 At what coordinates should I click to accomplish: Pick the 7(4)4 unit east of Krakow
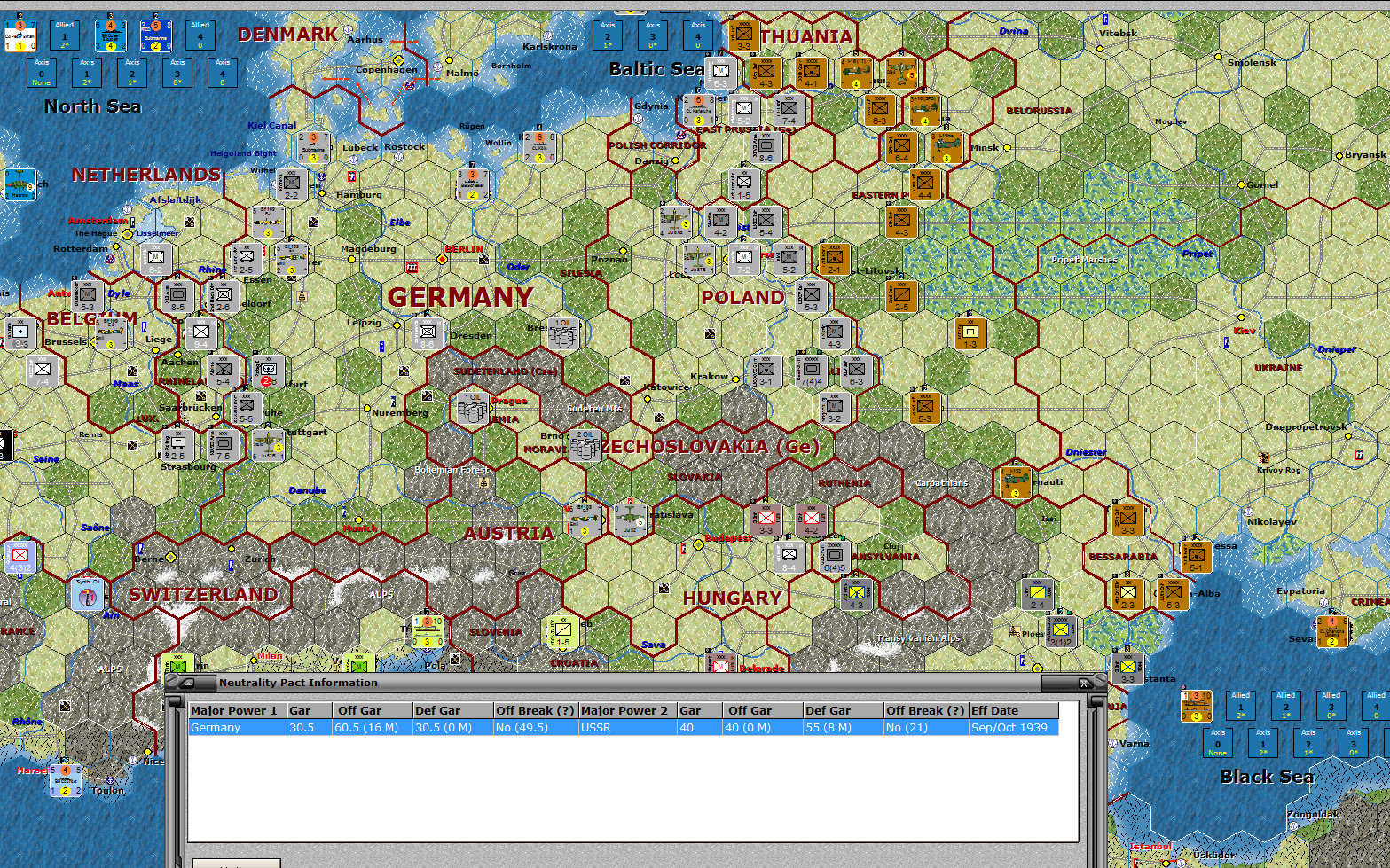(811, 371)
